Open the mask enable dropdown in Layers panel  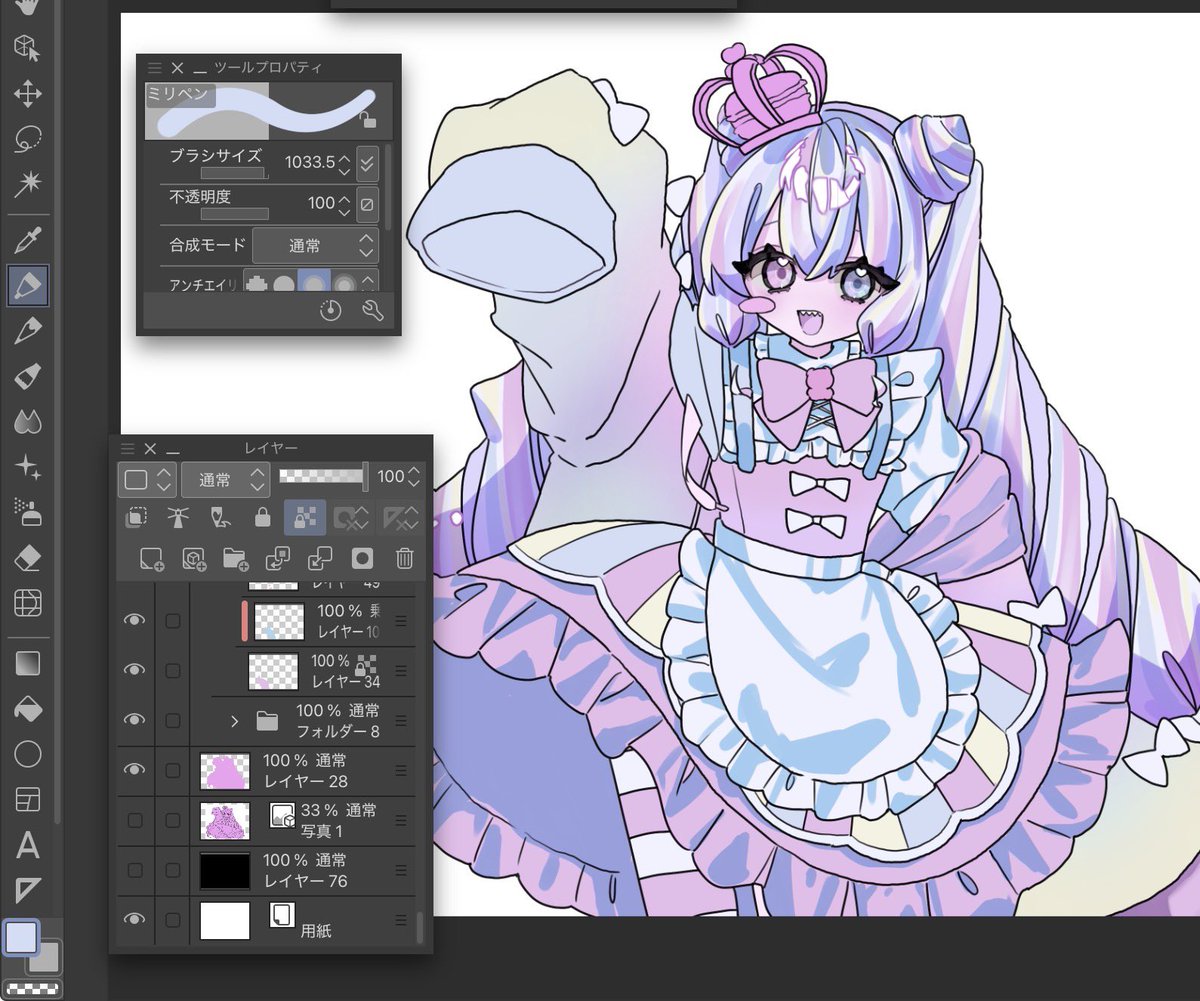pyautogui.click(x=352, y=517)
